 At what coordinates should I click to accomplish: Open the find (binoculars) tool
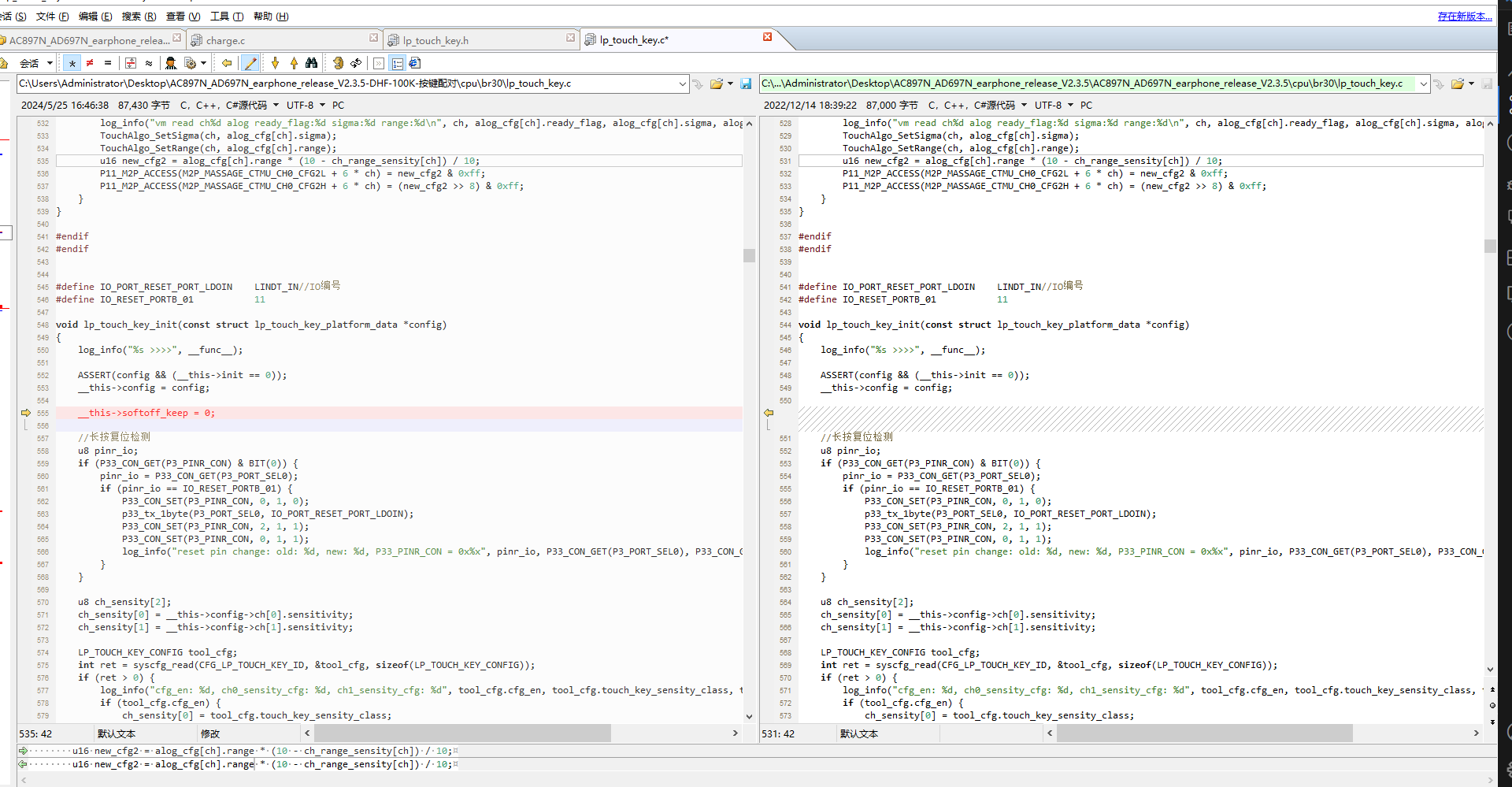312,63
